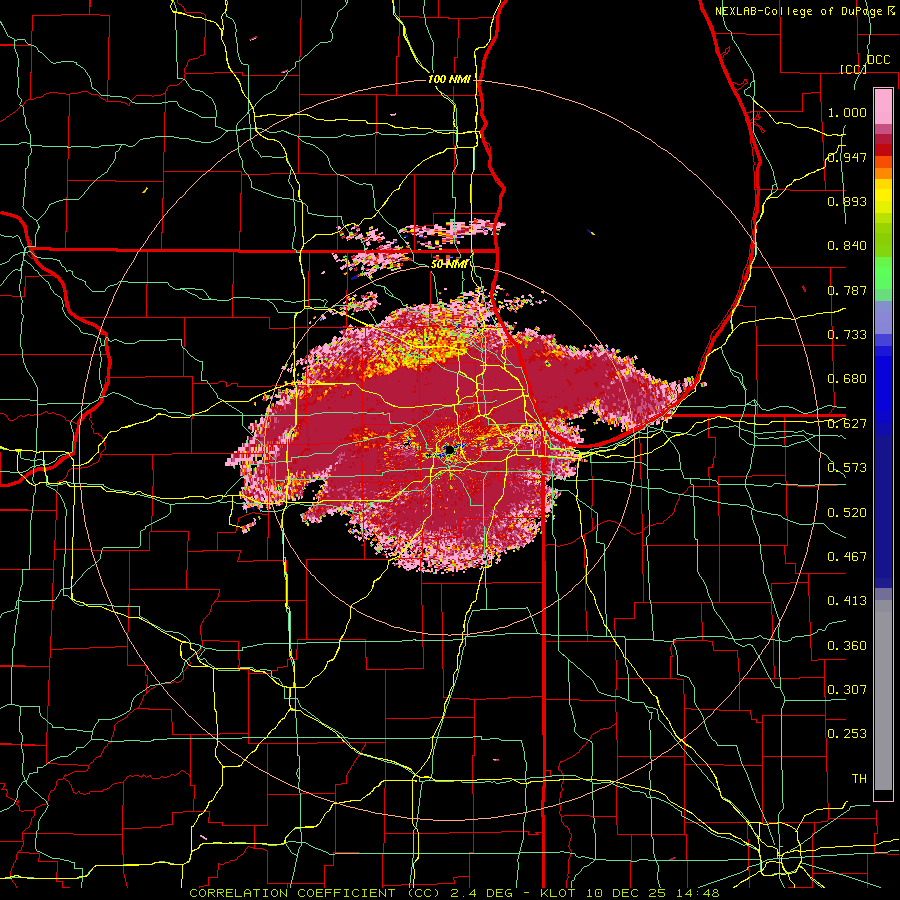This screenshot has width=900, height=900.
Task: Select the 0.360 legend value
Action: tap(847, 646)
